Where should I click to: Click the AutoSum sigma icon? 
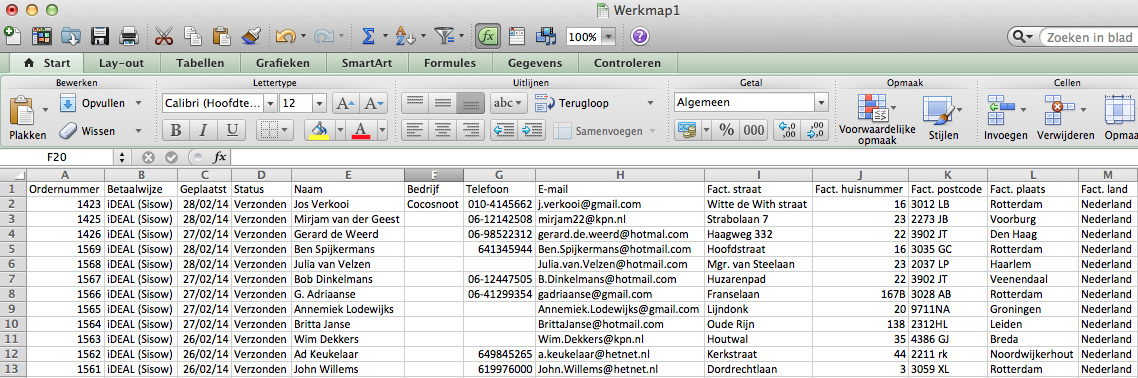pos(368,36)
